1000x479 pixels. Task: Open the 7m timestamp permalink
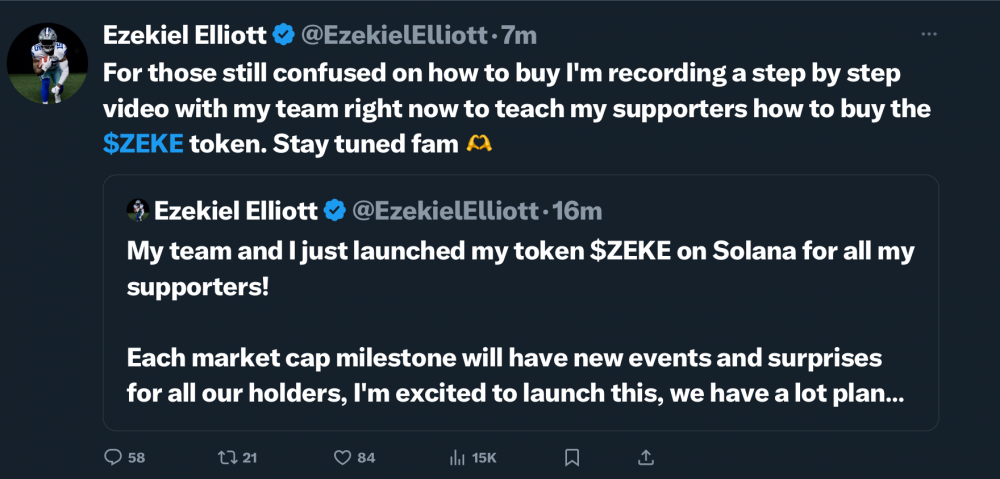click(519, 35)
